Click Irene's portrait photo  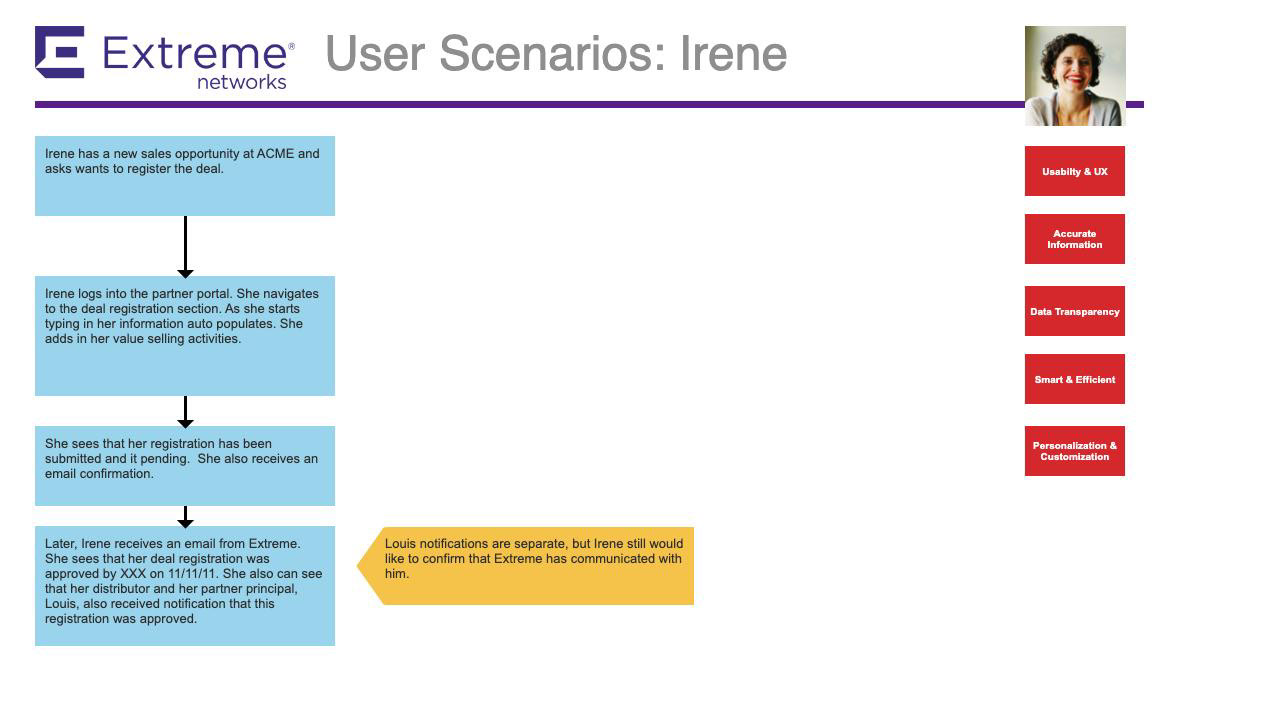pos(1075,76)
